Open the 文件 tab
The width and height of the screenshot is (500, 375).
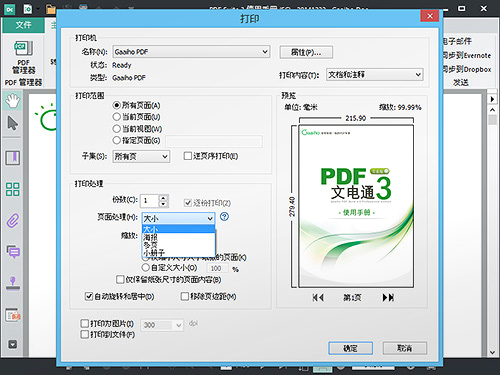(x=23, y=25)
